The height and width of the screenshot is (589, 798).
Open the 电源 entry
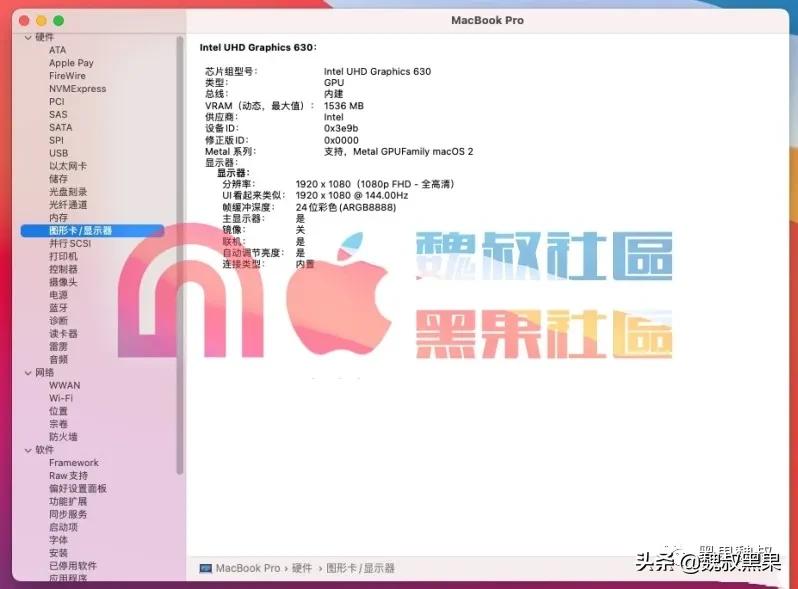(58, 295)
